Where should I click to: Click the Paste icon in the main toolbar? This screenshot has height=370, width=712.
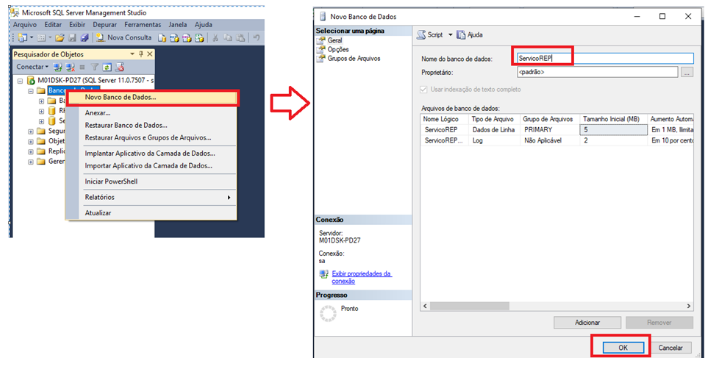click(x=241, y=38)
